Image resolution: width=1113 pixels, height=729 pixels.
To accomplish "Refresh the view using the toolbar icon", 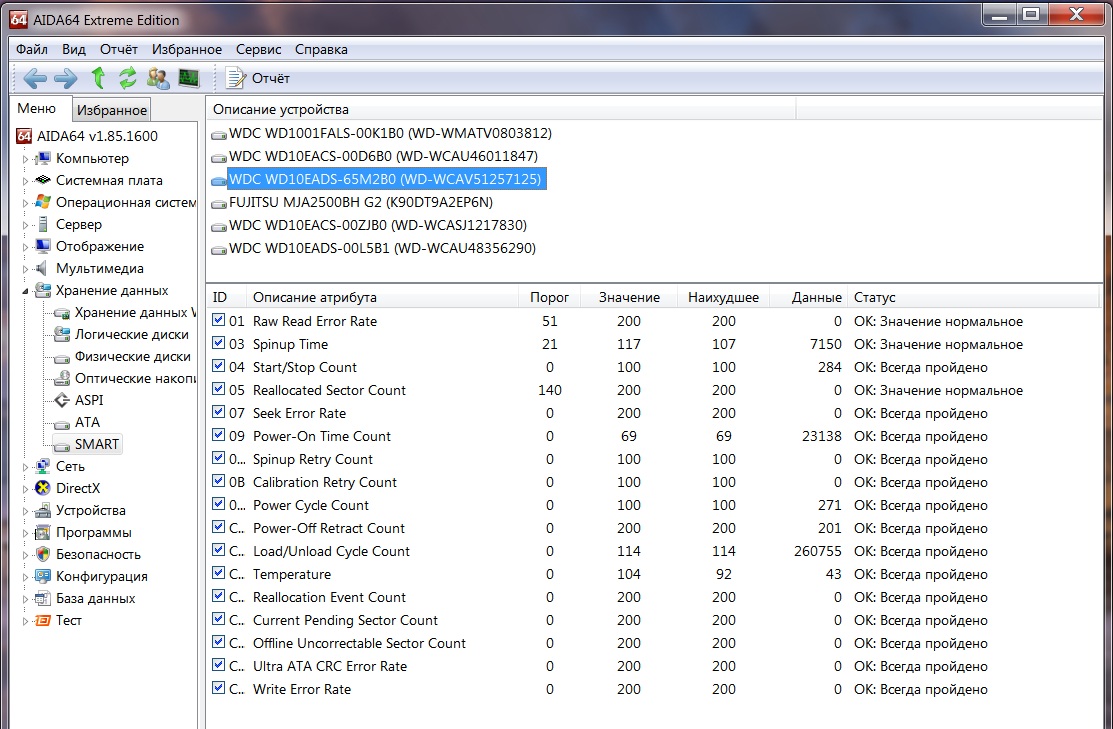I will tap(128, 78).
